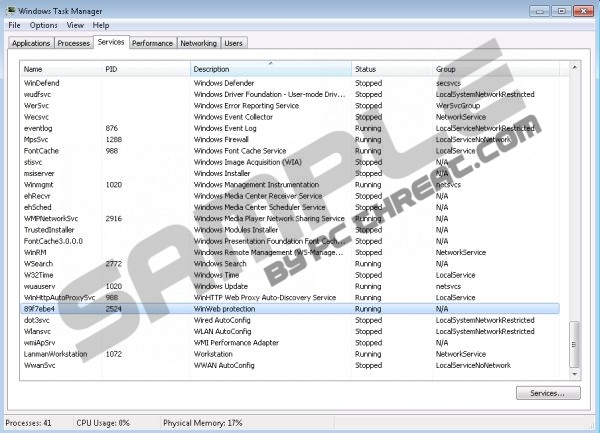The width and height of the screenshot is (600, 433).
Task: Open the Help menu
Action: tap(101, 24)
